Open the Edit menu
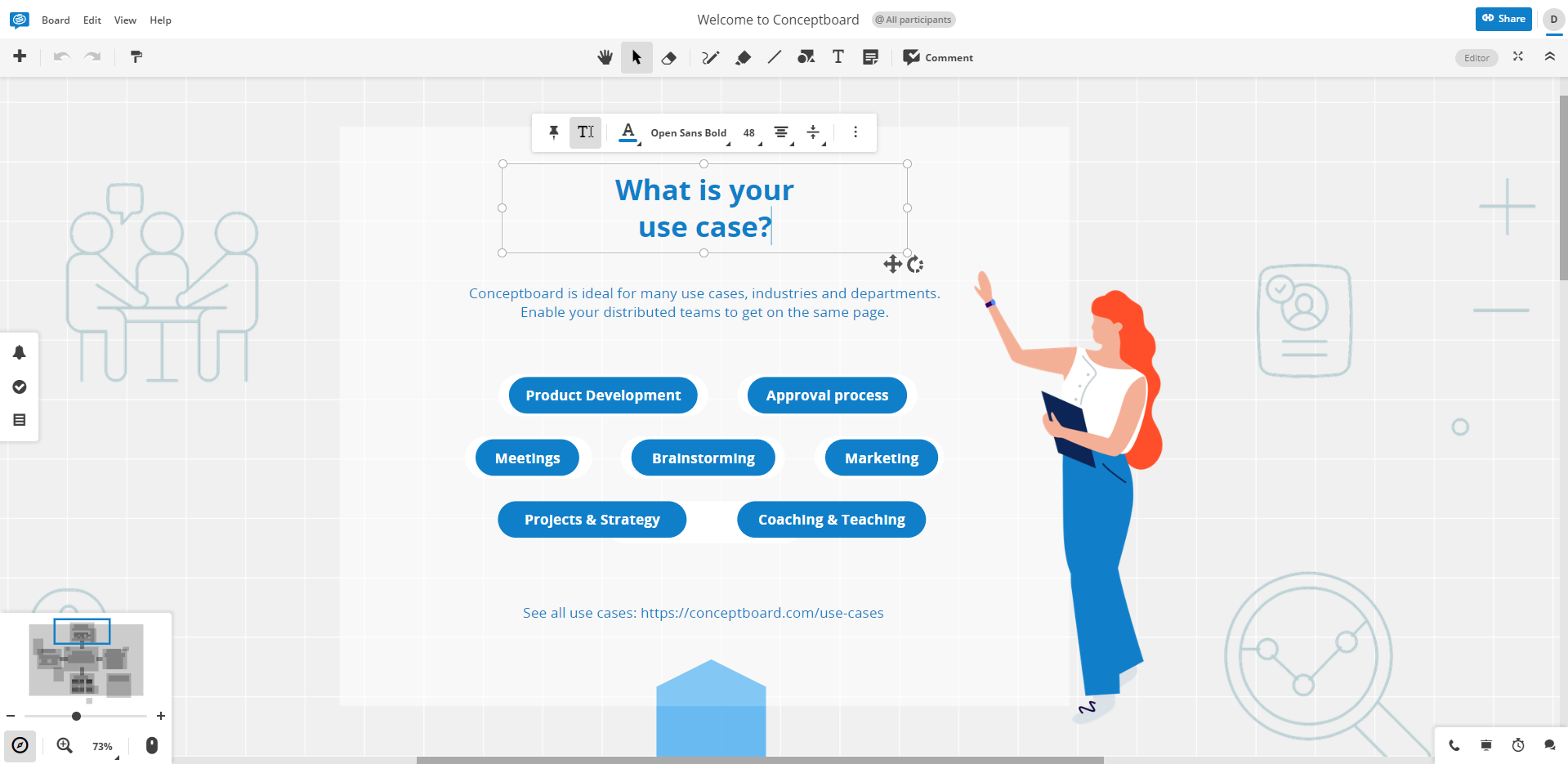This screenshot has width=1568, height=764. click(x=92, y=20)
